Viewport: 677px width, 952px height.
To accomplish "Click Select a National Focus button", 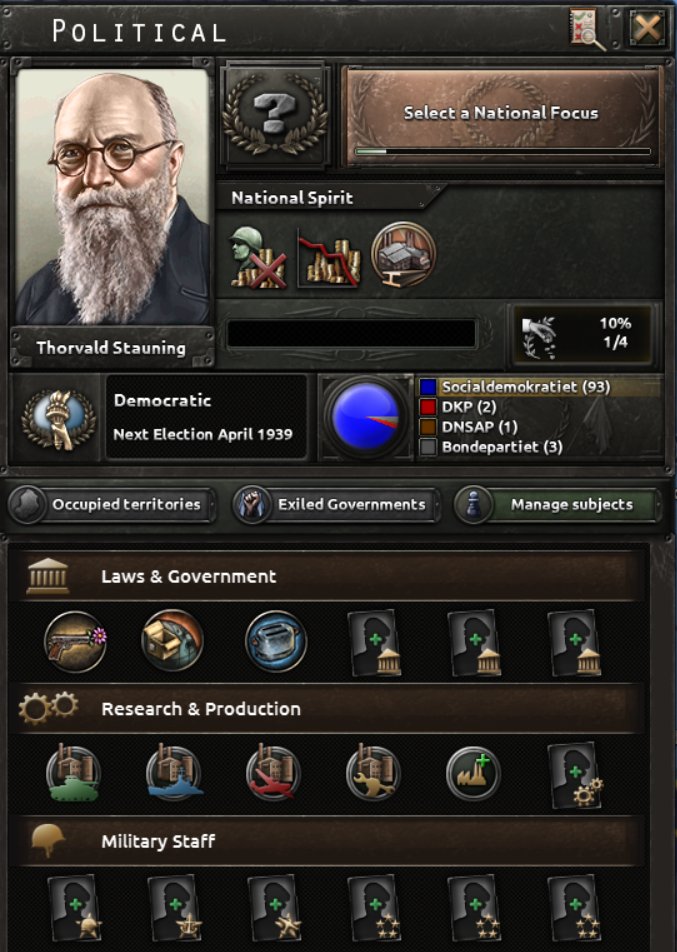I will 502,116.
